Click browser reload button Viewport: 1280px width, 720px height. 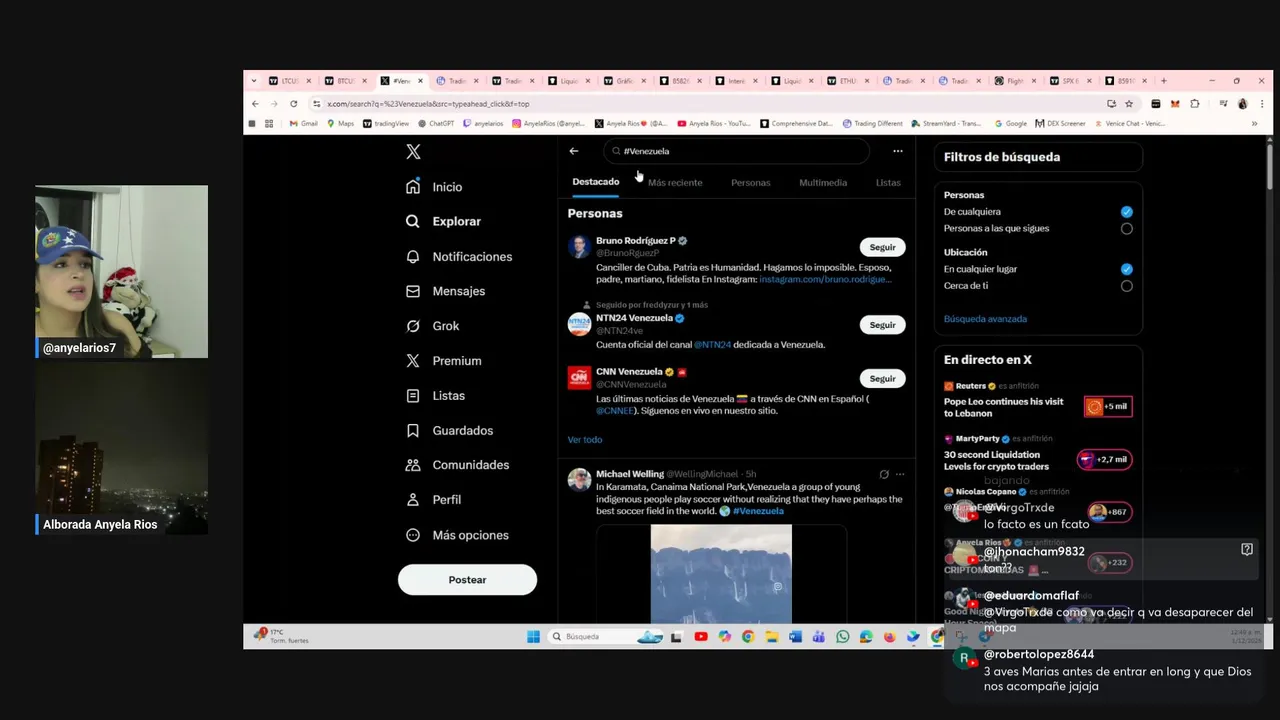[x=293, y=104]
